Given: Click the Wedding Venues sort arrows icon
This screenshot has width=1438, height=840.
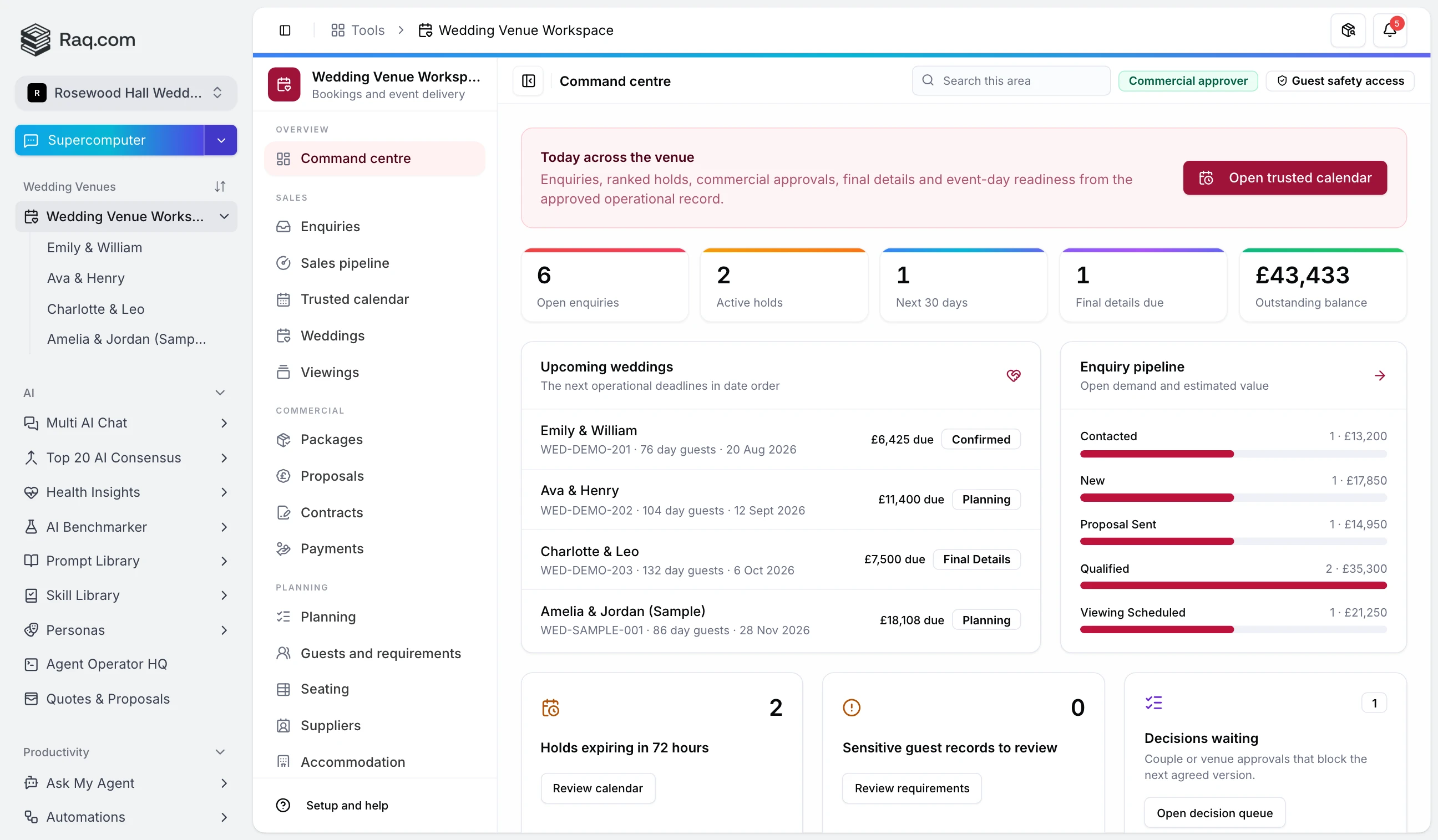Looking at the screenshot, I should coord(220,186).
